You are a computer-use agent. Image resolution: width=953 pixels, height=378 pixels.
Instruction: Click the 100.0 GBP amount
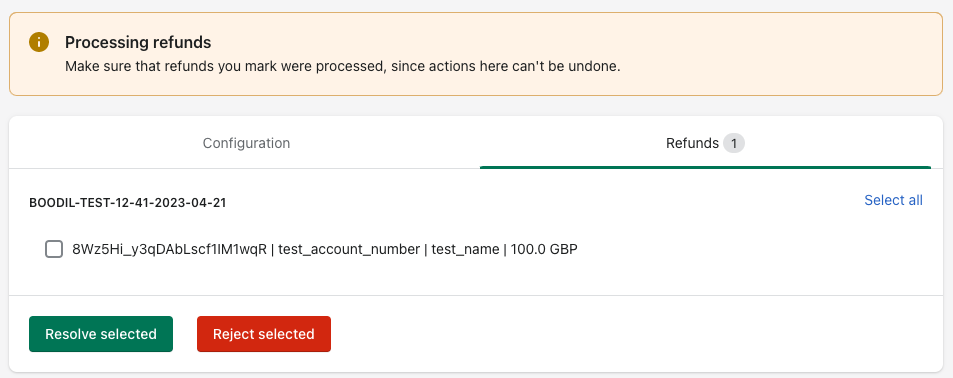pos(544,249)
